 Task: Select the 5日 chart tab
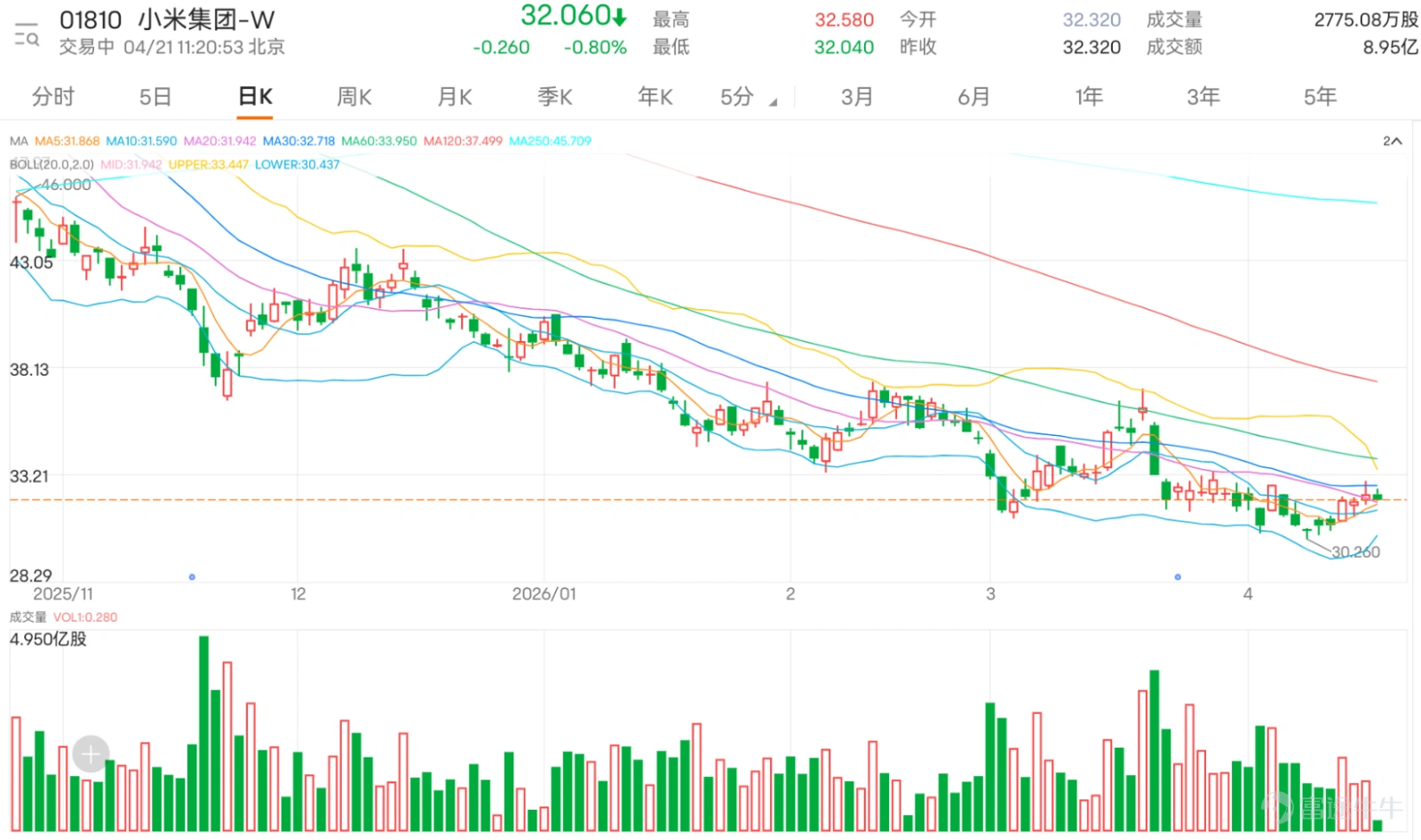(155, 97)
